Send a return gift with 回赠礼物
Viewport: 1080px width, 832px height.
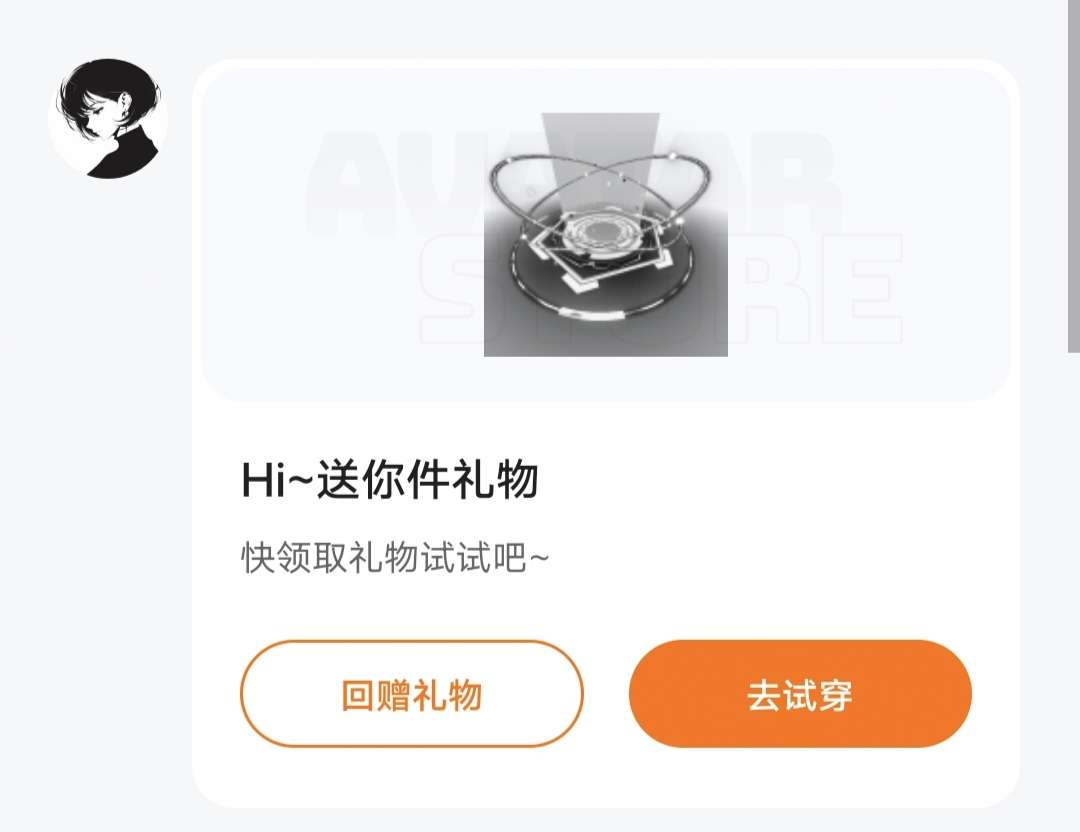[412, 694]
